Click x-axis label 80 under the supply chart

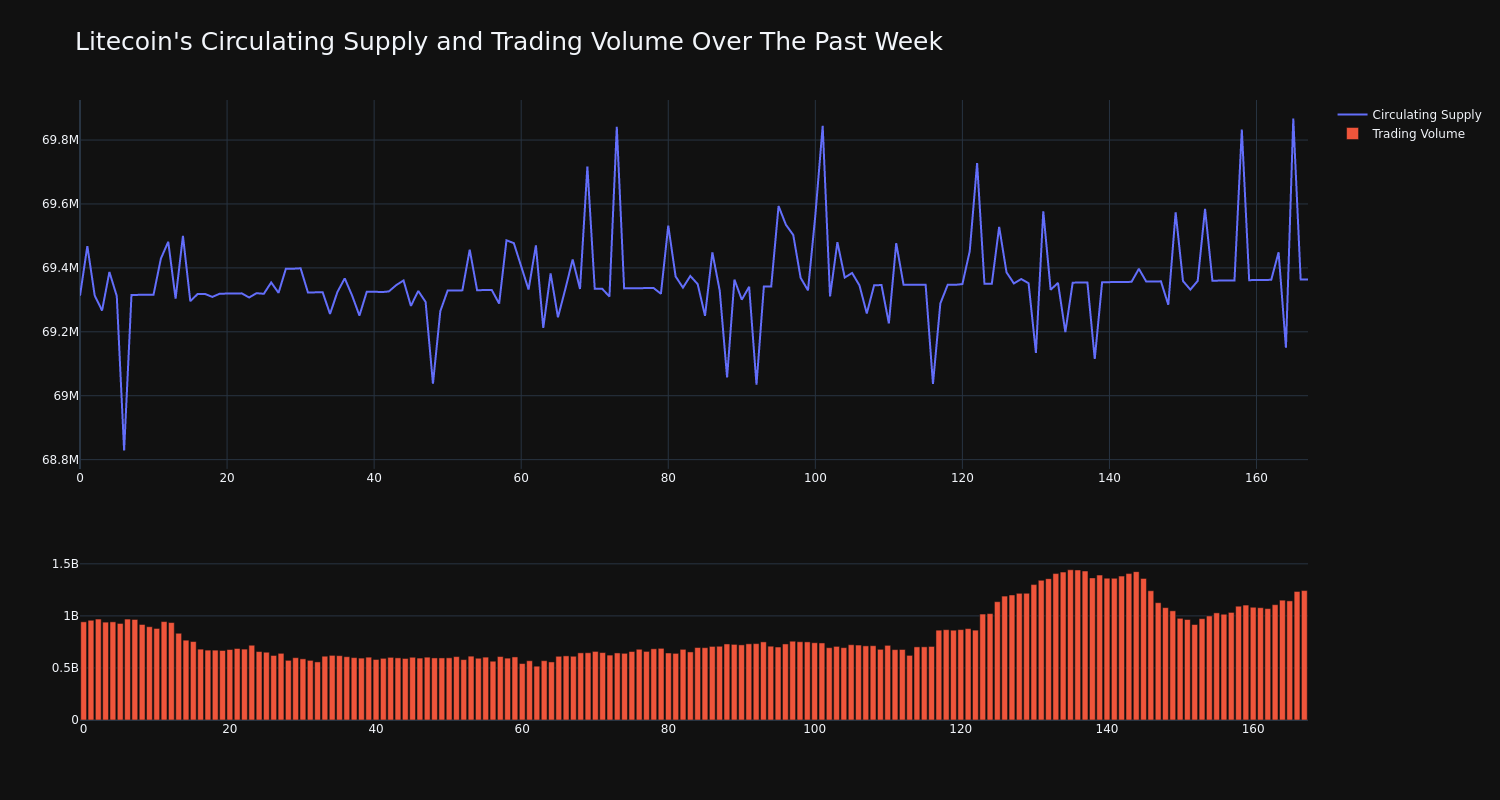coord(668,478)
